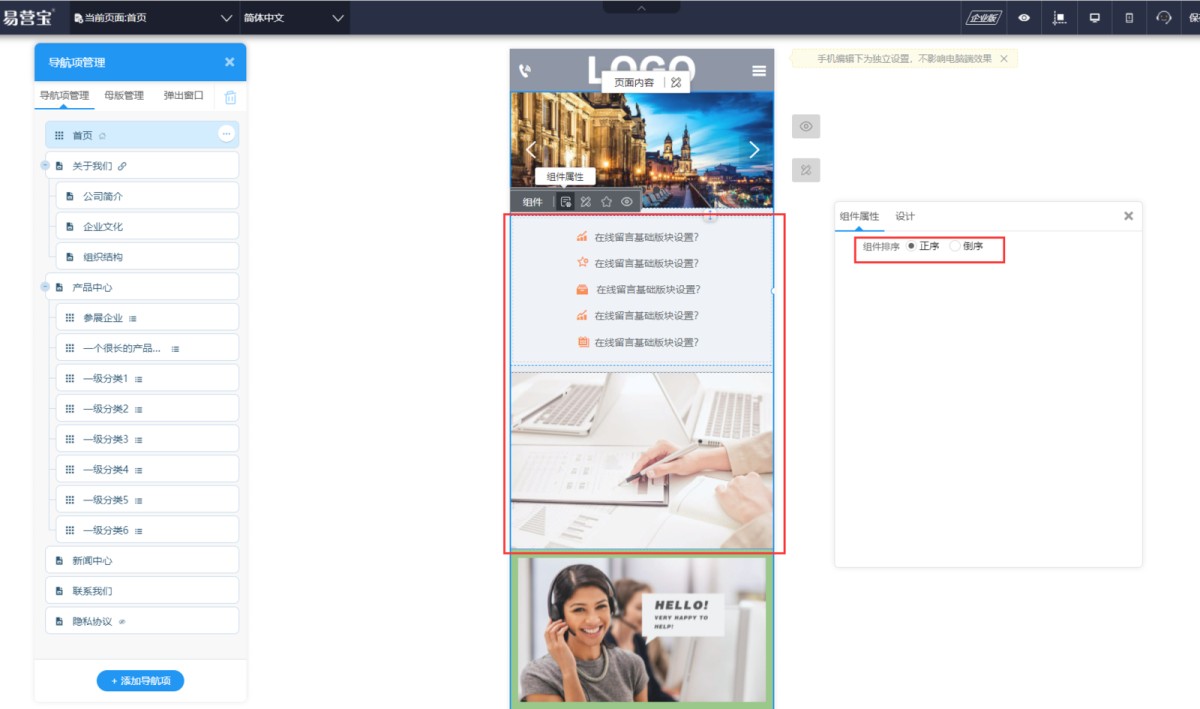Click the 页面内容 label button

coord(634,83)
